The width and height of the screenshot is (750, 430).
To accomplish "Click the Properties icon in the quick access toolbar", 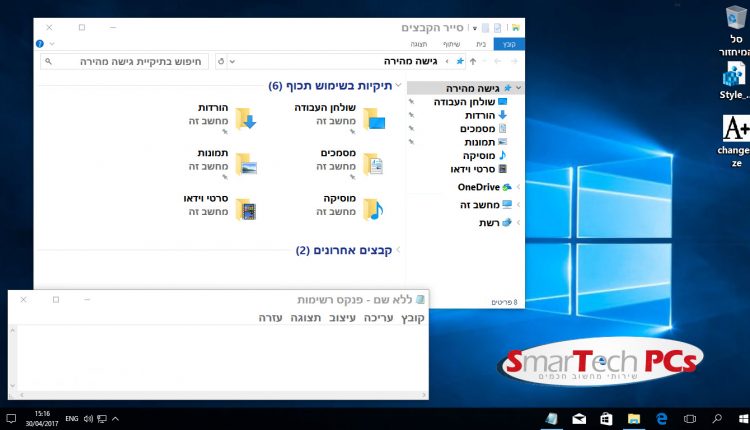I will tap(497, 28).
